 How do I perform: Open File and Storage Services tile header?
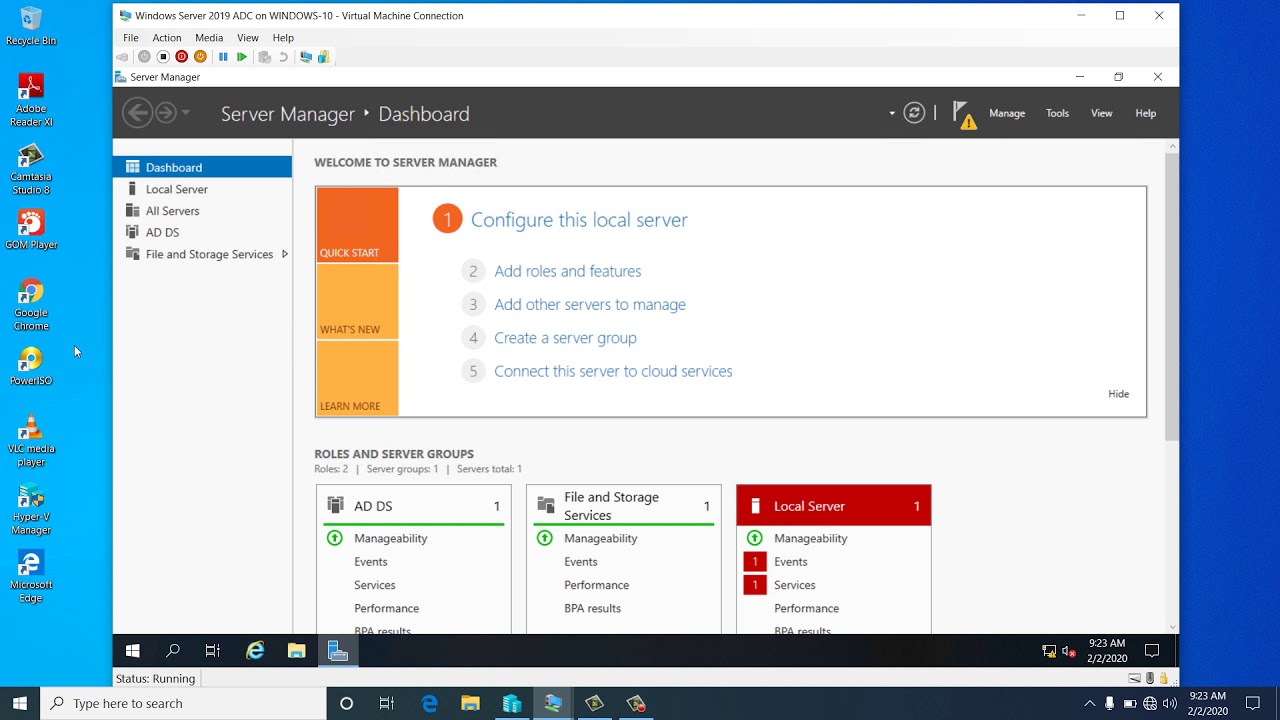coord(624,506)
